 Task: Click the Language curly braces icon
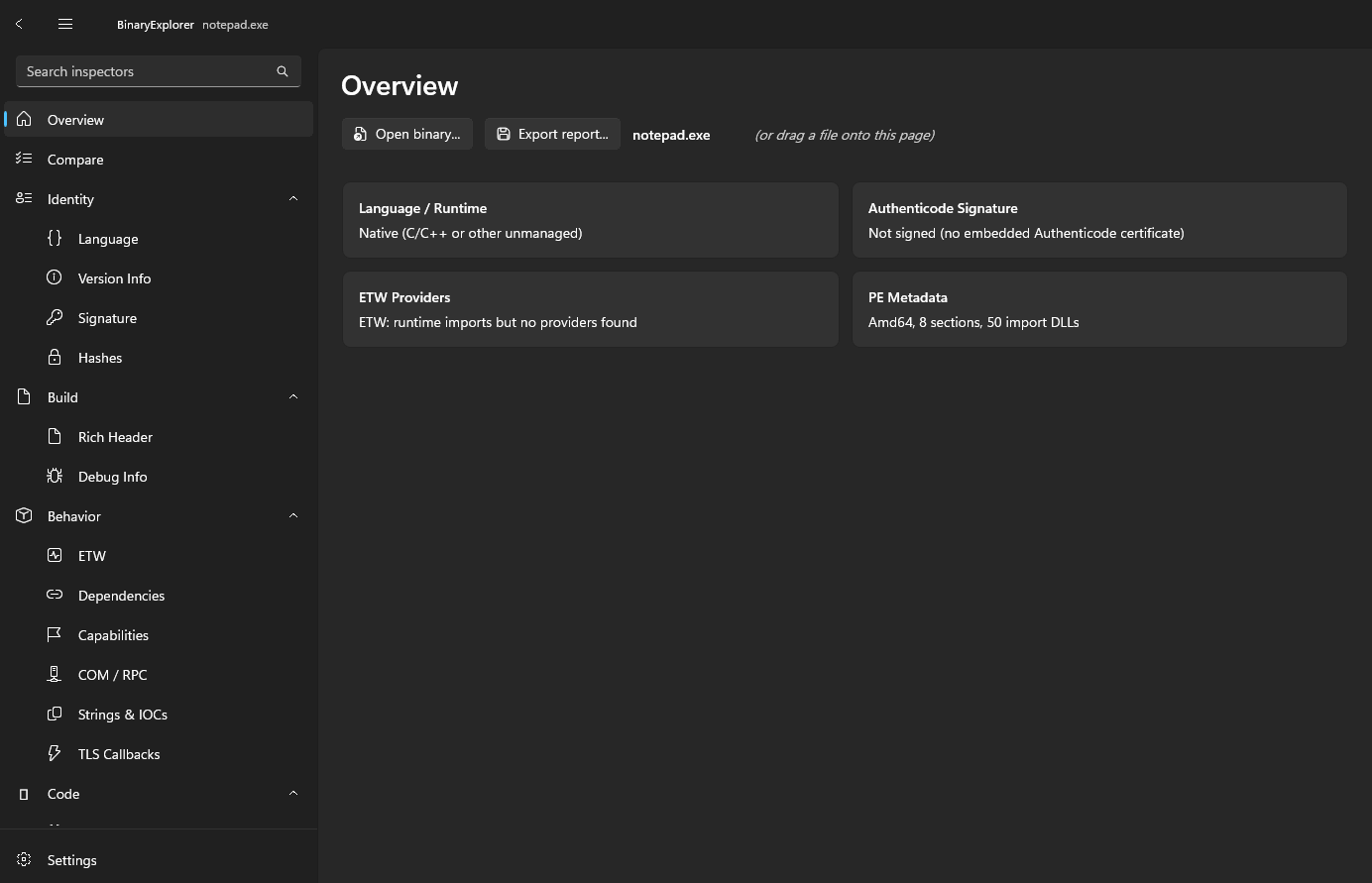(55, 238)
